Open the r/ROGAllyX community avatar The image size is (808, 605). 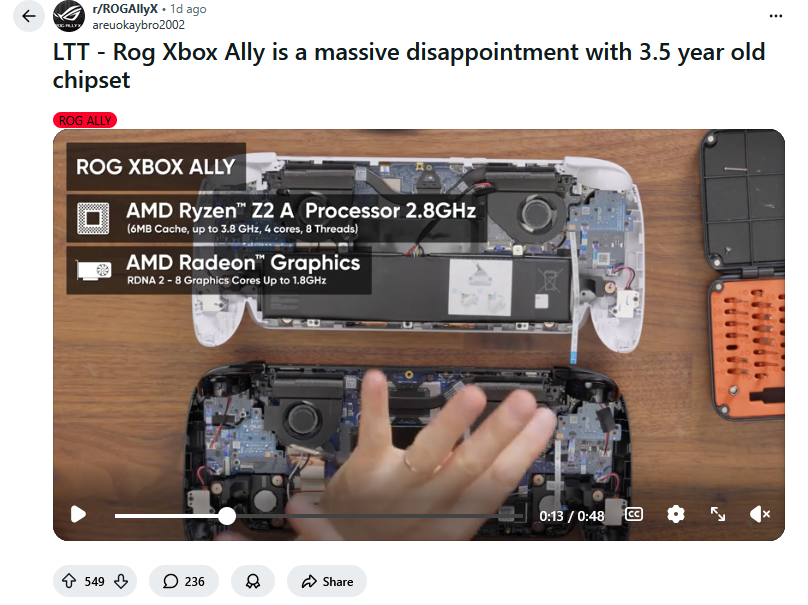pos(69,16)
